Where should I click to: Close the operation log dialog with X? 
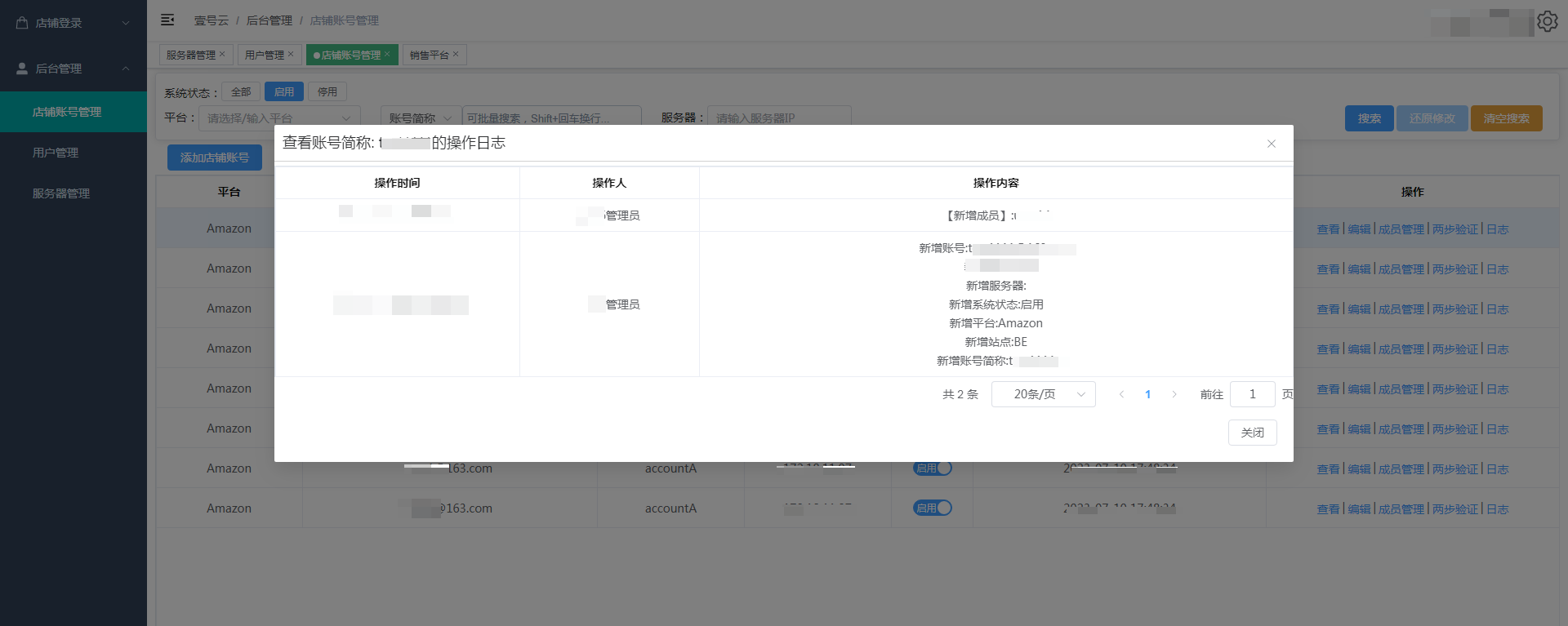[x=1272, y=144]
